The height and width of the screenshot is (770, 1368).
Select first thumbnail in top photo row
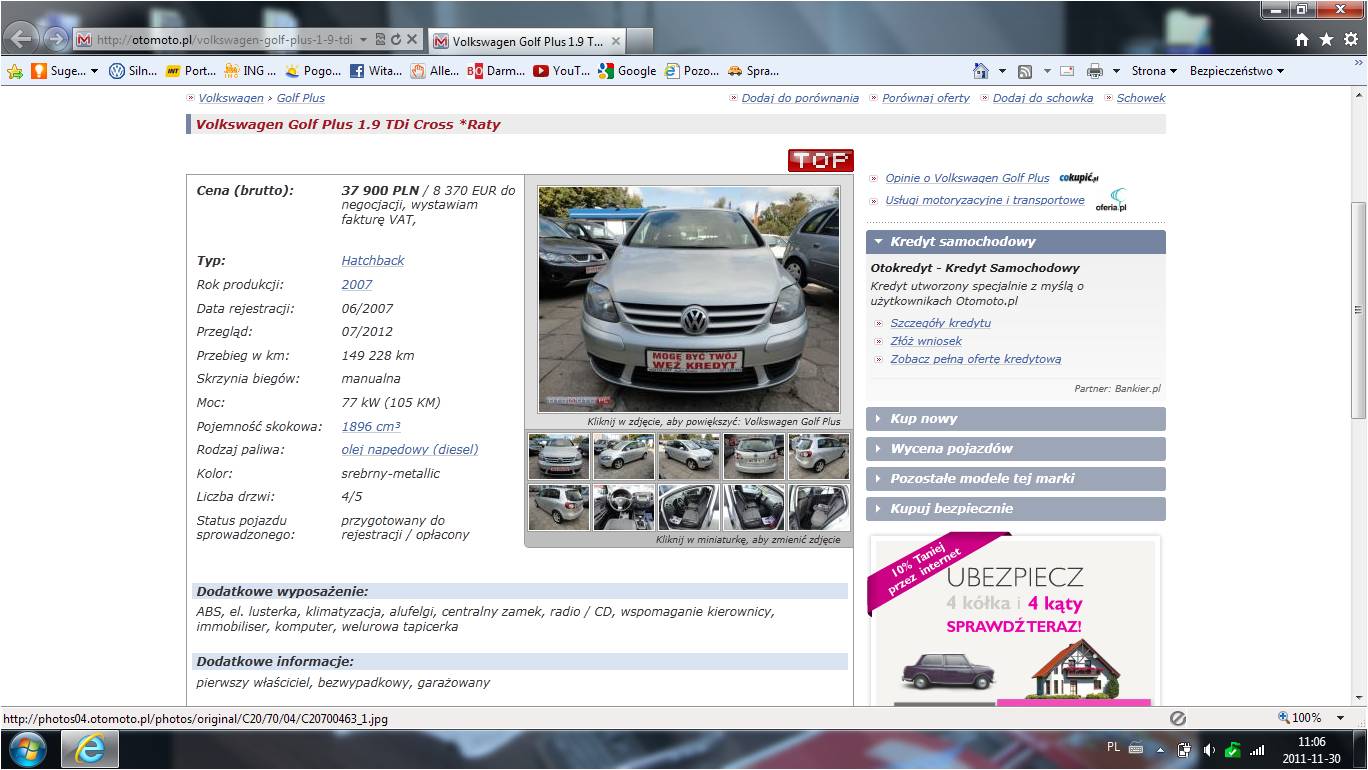click(x=558, y=456)
